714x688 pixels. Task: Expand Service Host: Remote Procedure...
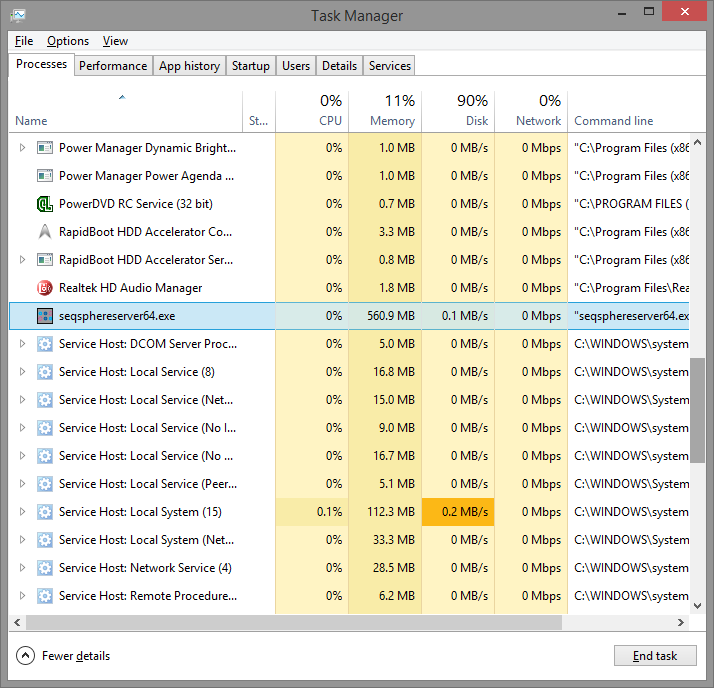pyautogui.click(x=22, y=596)
